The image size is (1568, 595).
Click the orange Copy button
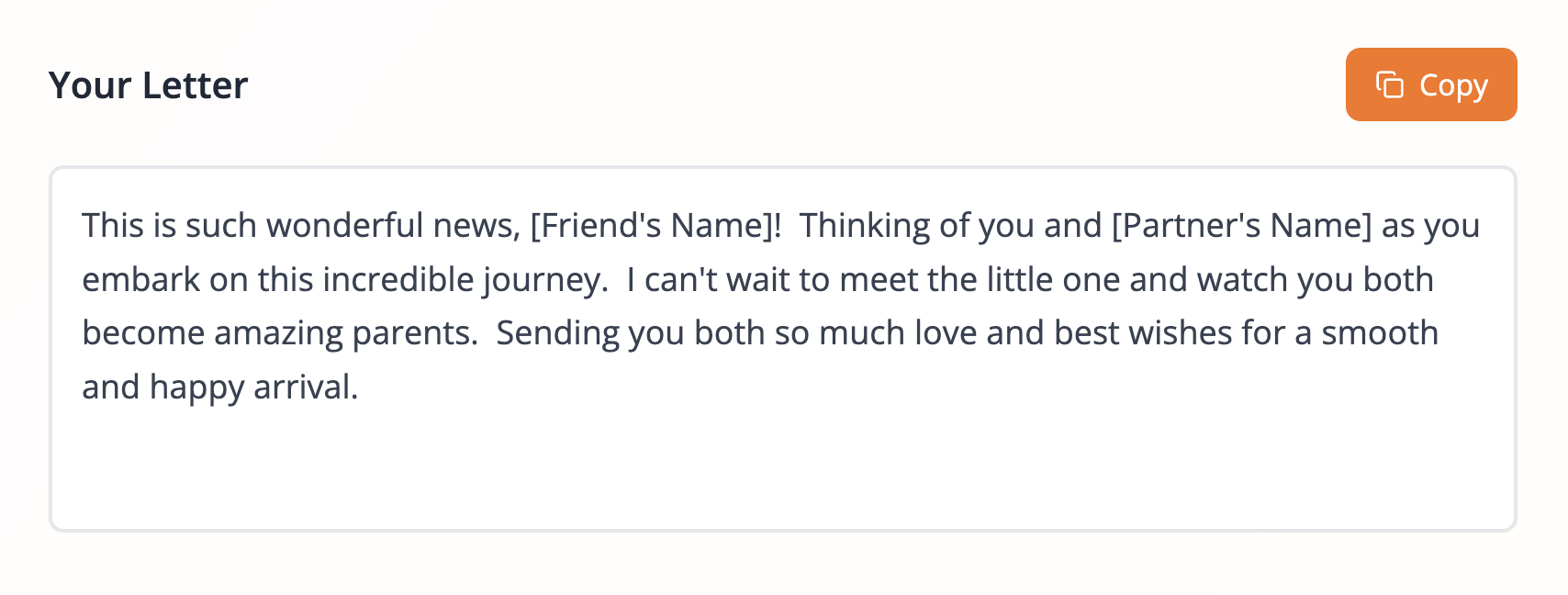(1430, 84)
